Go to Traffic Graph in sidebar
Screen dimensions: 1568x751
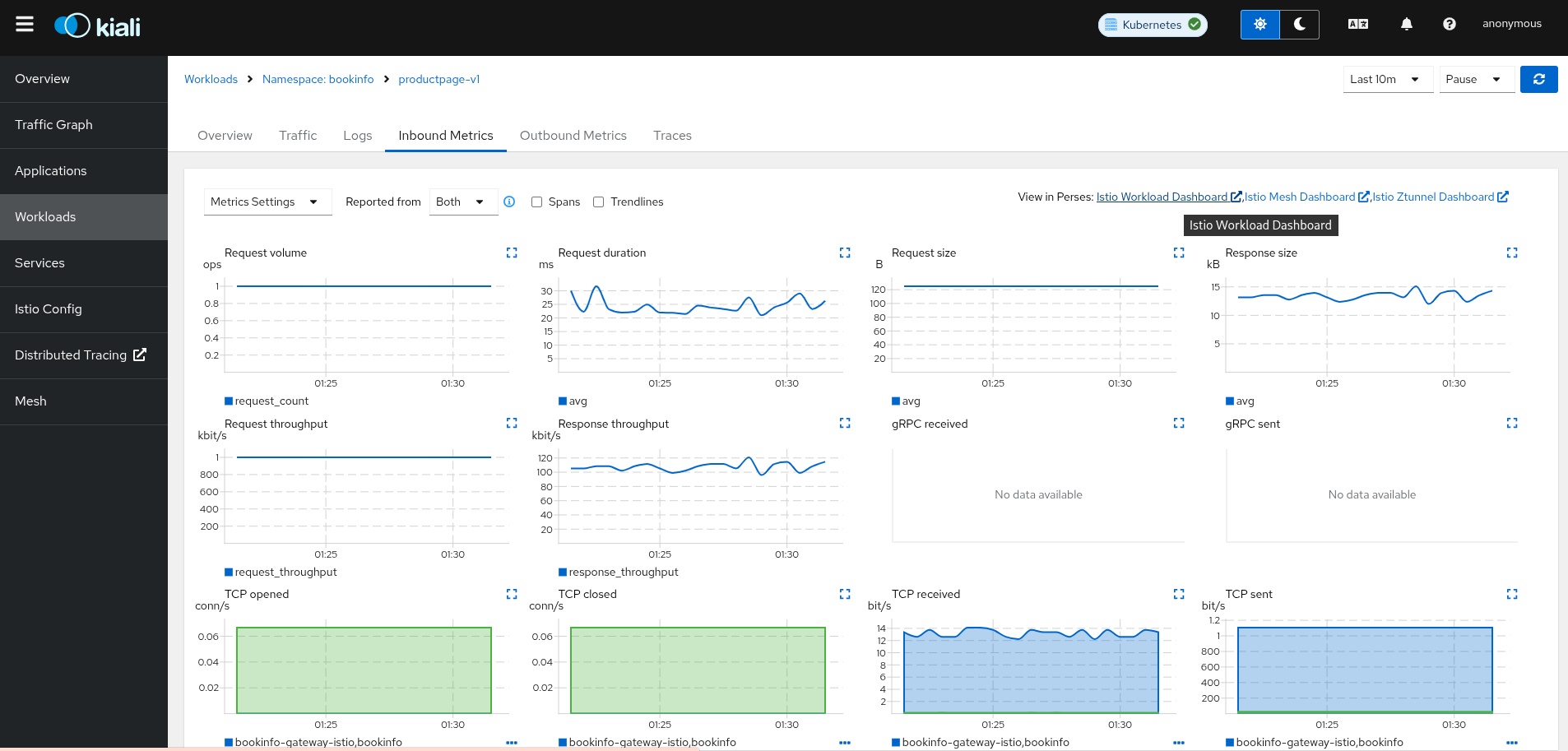point(54,125)
